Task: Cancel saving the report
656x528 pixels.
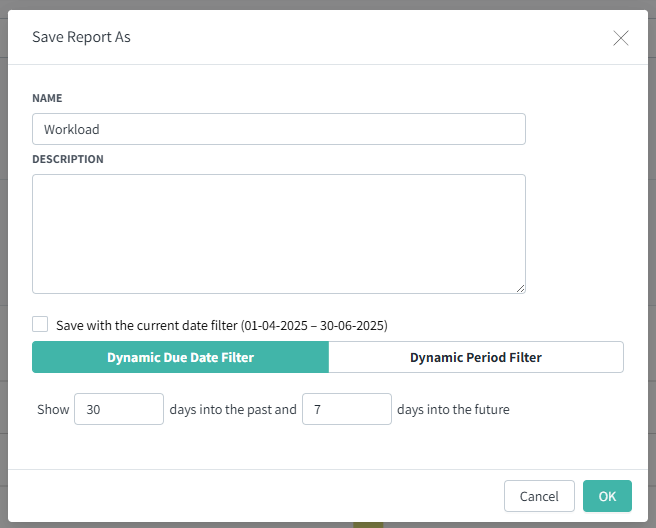Action: point(539,496)
